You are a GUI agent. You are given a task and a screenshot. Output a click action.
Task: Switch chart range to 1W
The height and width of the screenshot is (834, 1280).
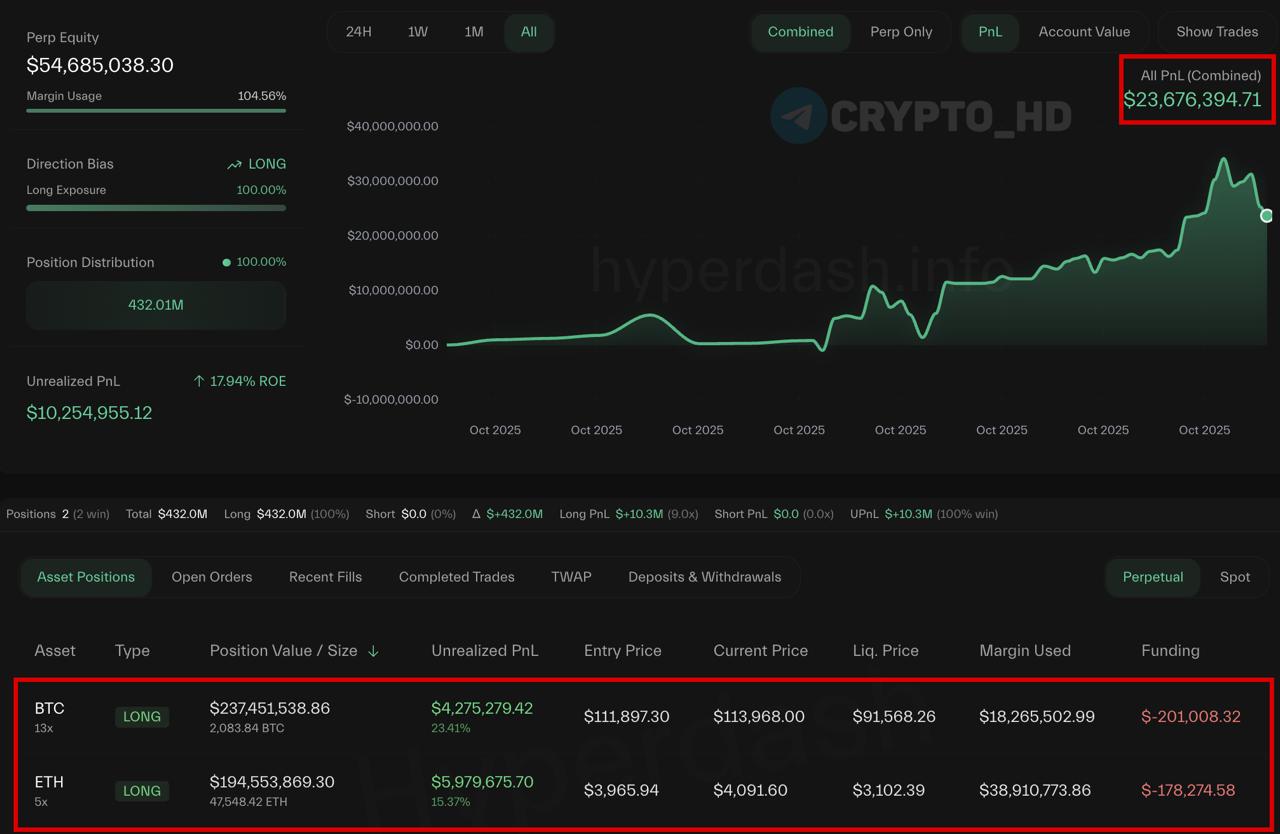click(418, 32)
